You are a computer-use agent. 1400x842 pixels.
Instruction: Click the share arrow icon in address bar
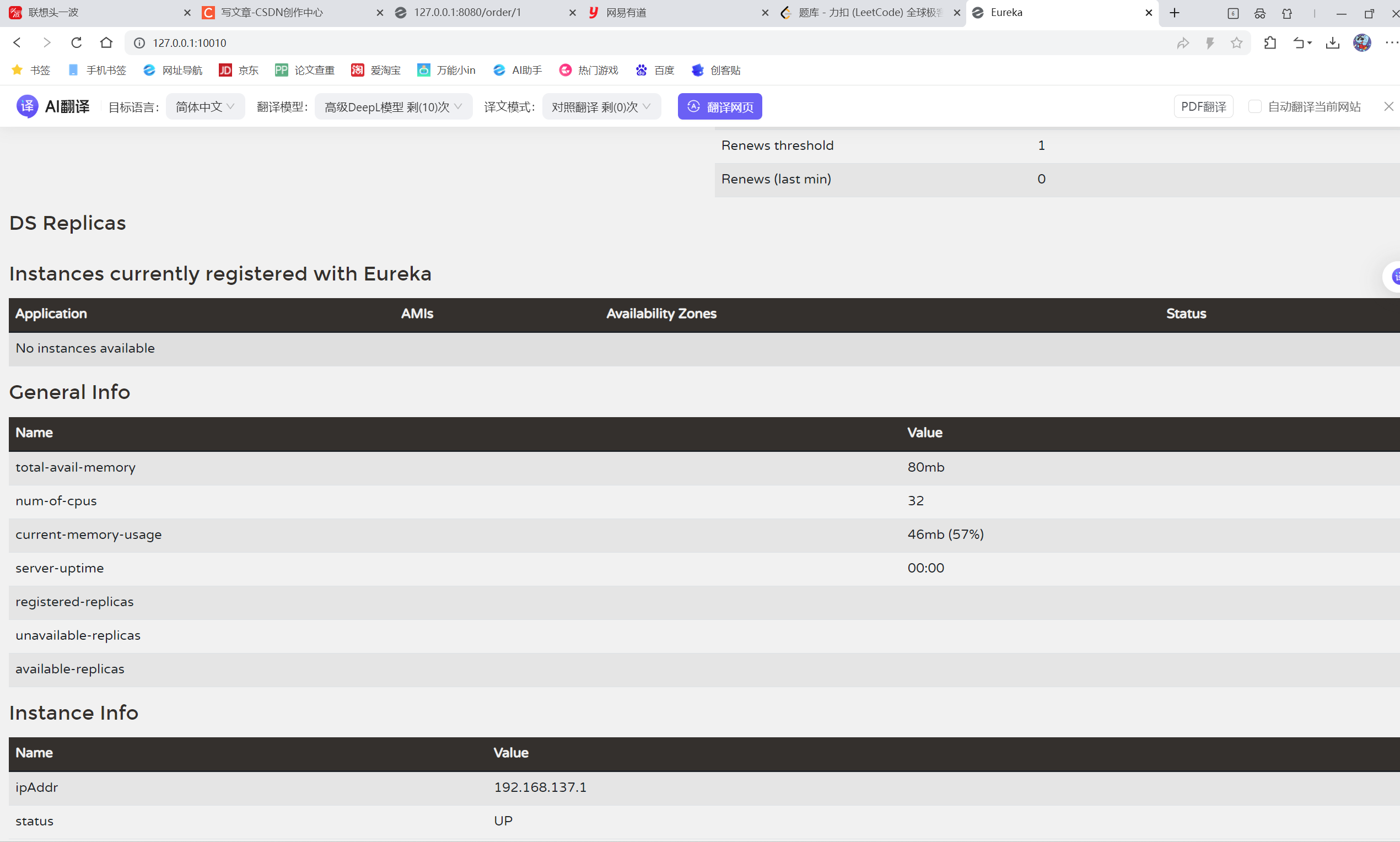click(1183, 42)
